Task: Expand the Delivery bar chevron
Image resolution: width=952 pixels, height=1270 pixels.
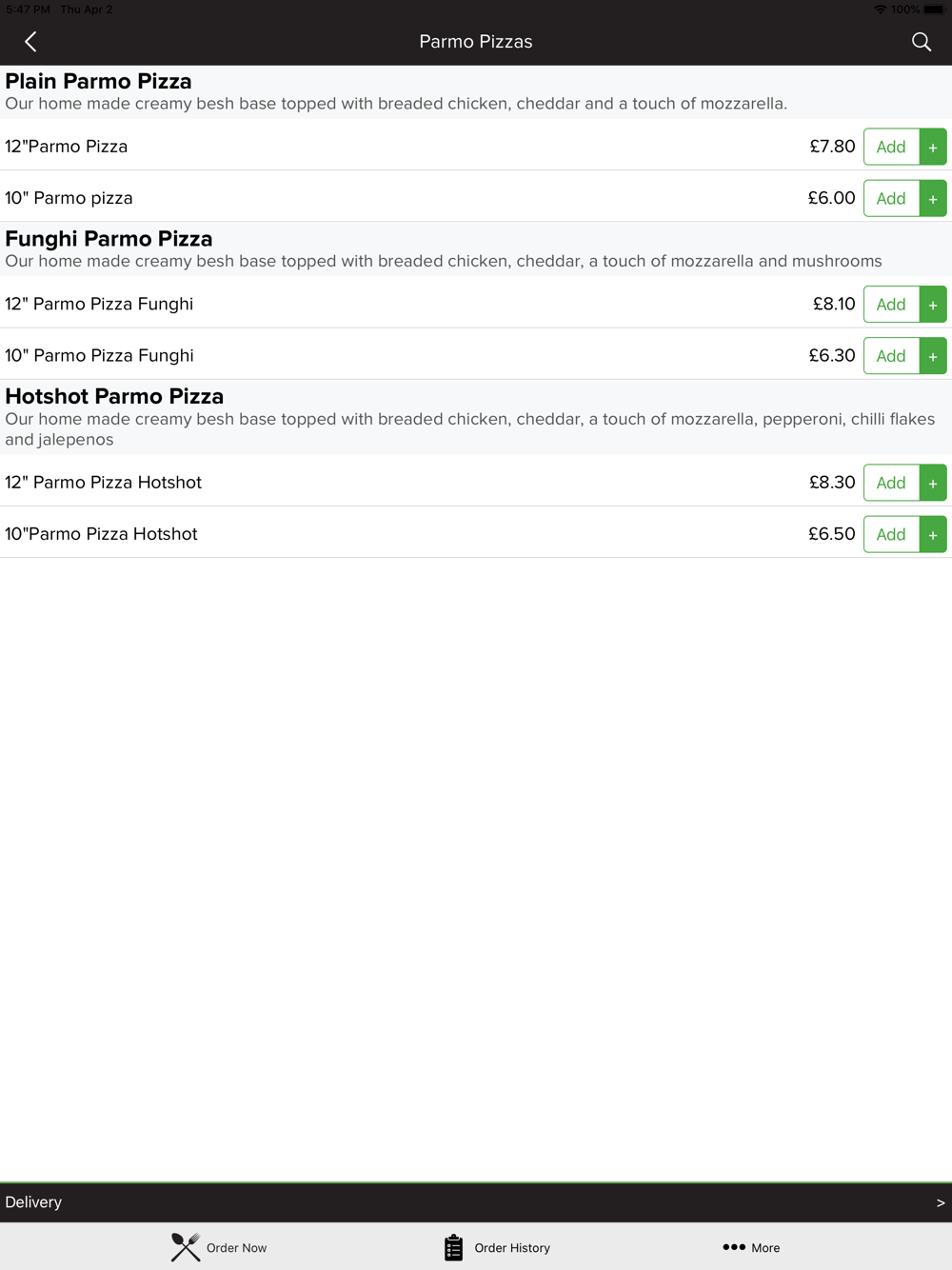Action: [x=941, y=1202]
